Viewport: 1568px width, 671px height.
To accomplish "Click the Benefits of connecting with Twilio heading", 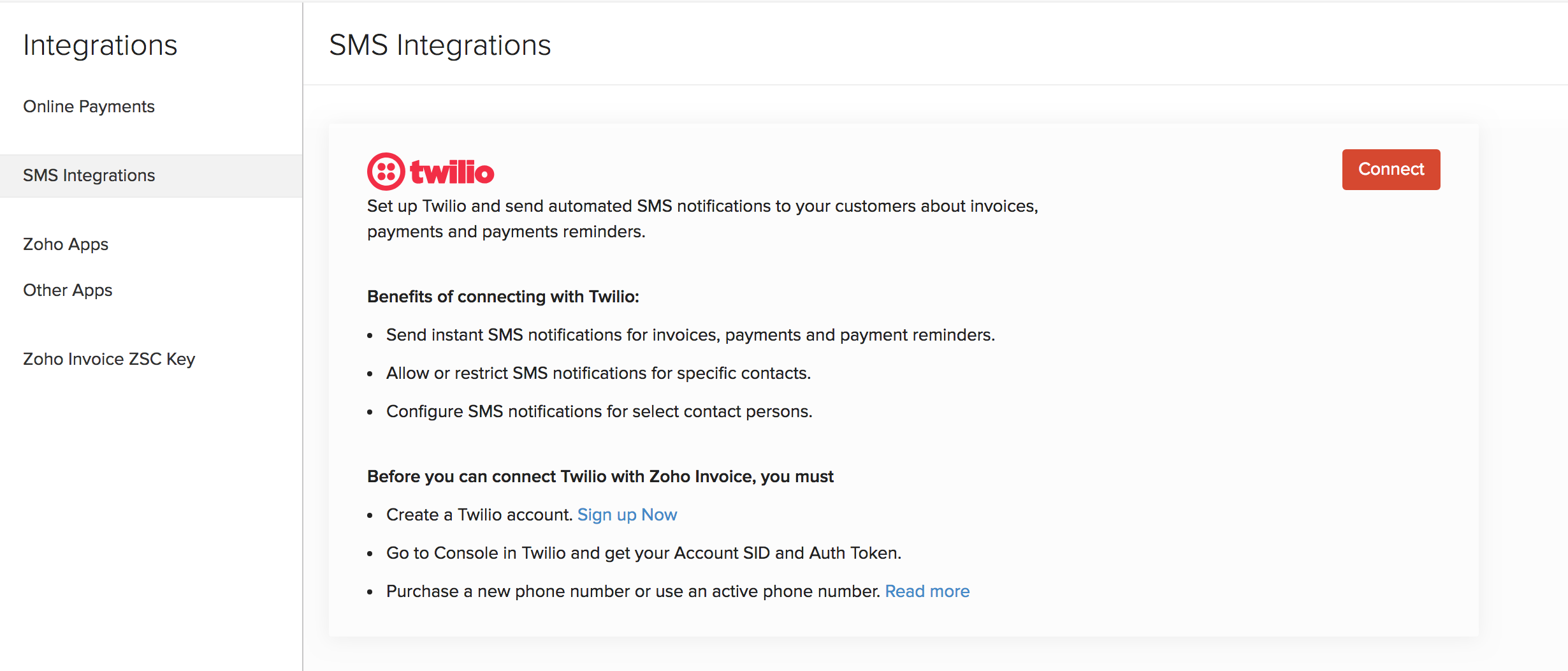I will pos(503,297).
